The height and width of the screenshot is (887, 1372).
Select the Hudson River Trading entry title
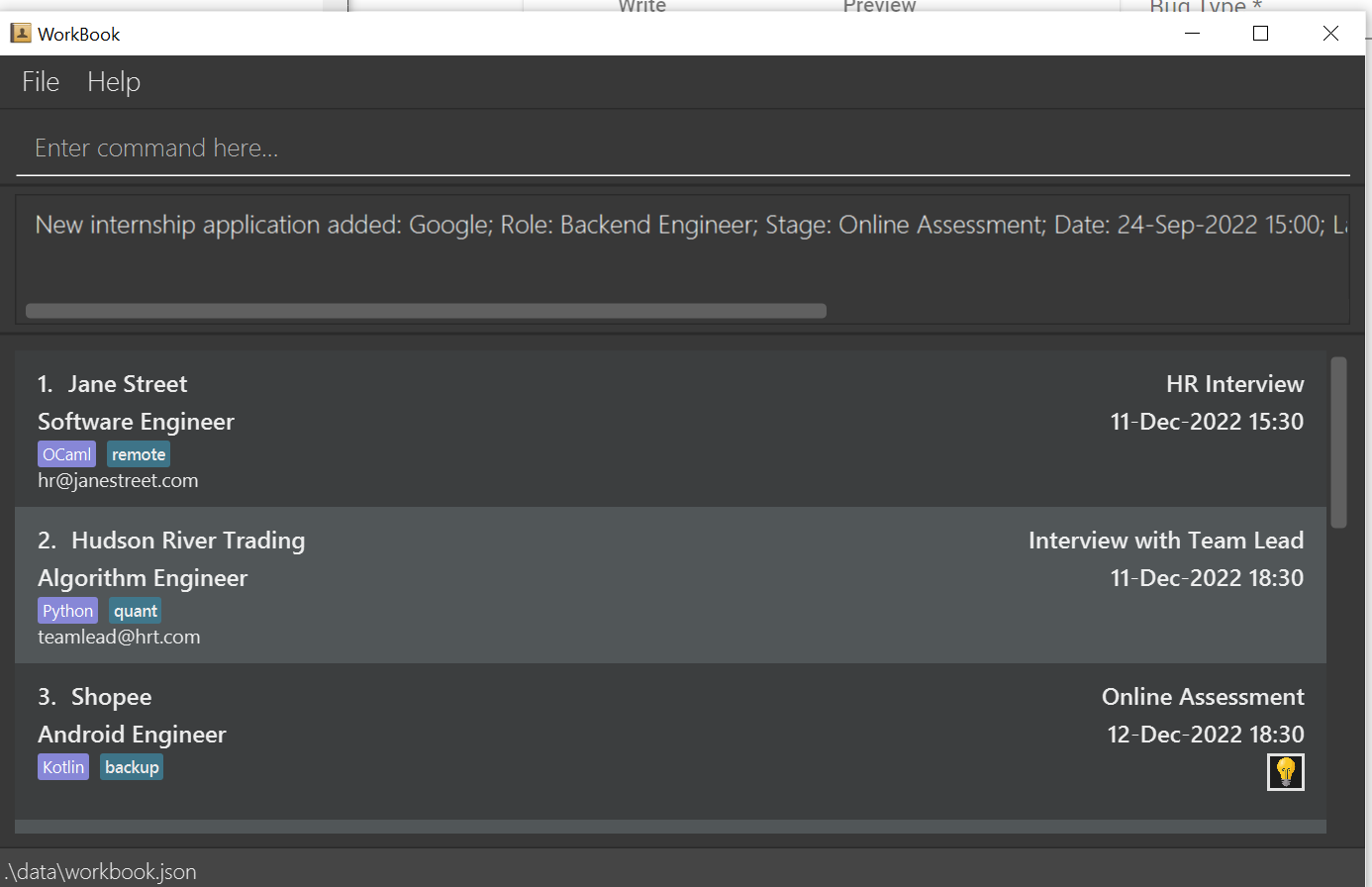(x=188, y=541)
